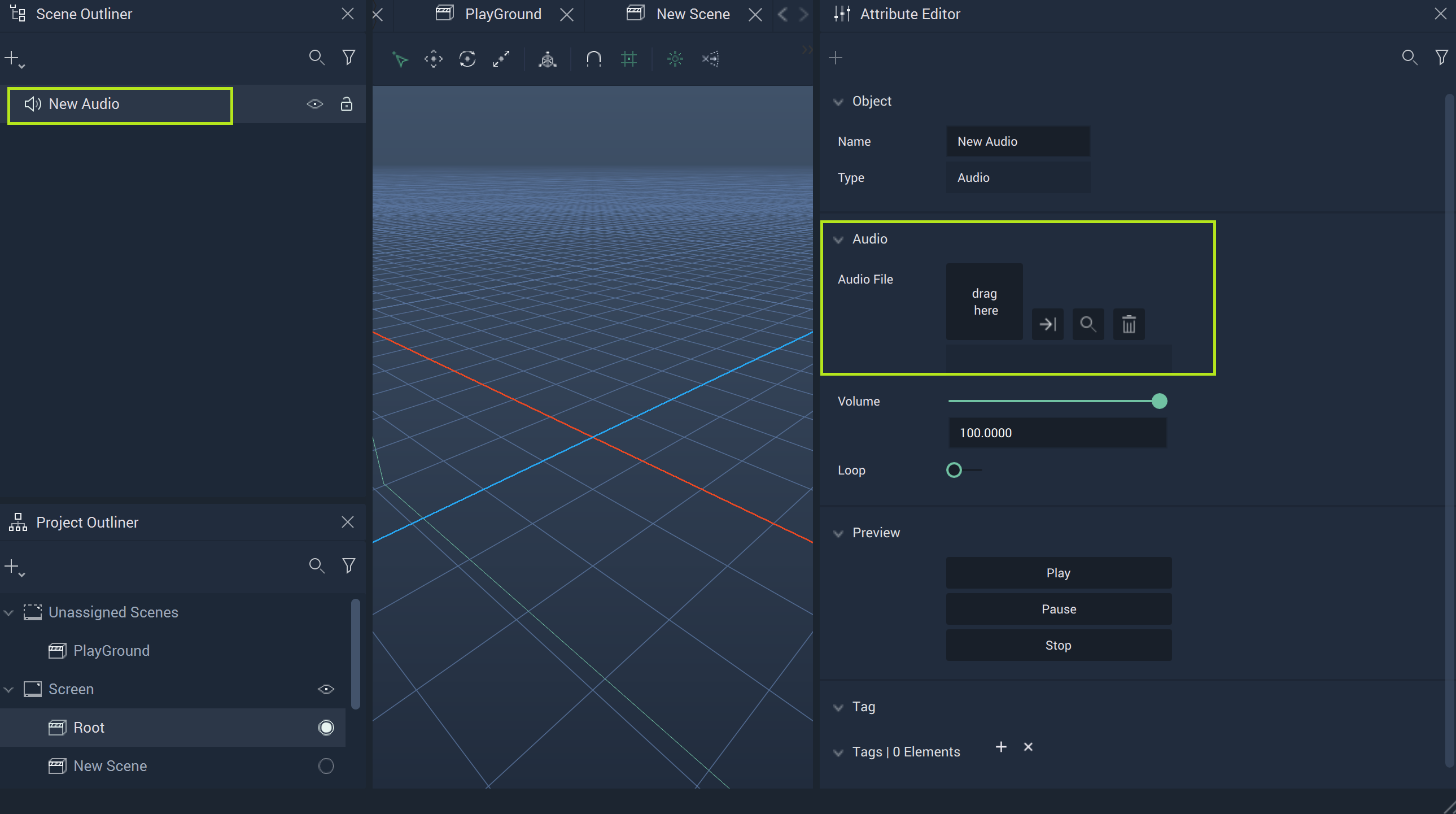This screenshot has height=814, width=1456.
Task: Click the lock icon on New Audio row
Action: 347,104
